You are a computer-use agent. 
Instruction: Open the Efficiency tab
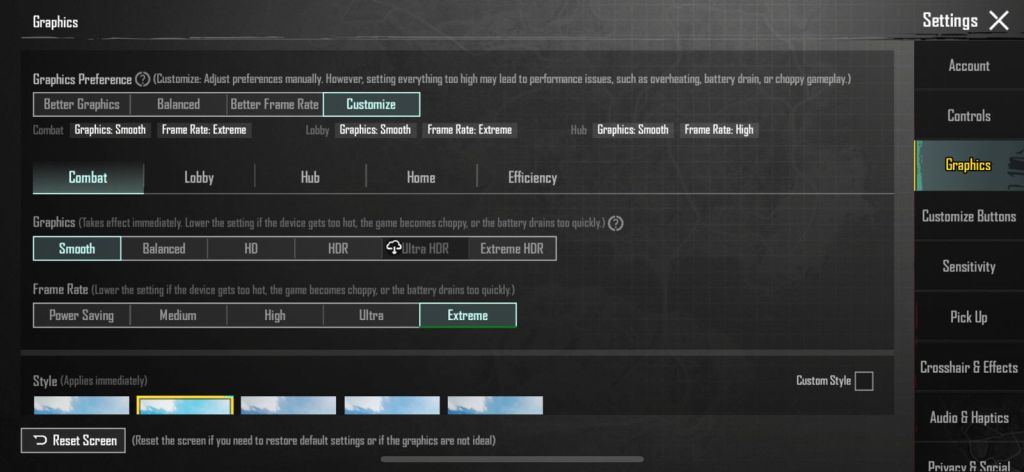click(x=532, y=178)
